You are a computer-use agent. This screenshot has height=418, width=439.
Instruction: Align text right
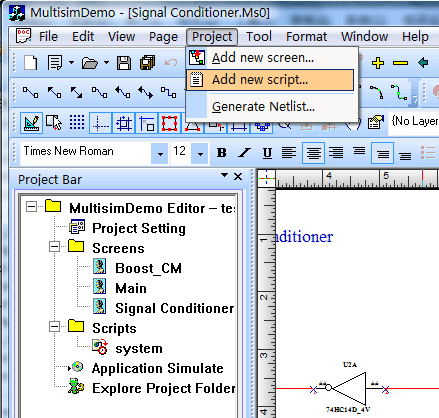tap(336, 153)
